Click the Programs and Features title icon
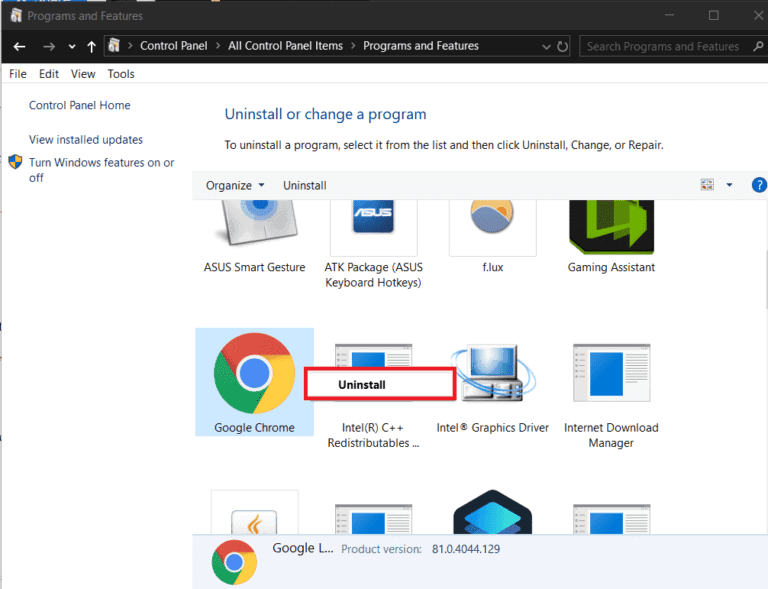This screenshot has height=589, width=768. coord(16,16)
